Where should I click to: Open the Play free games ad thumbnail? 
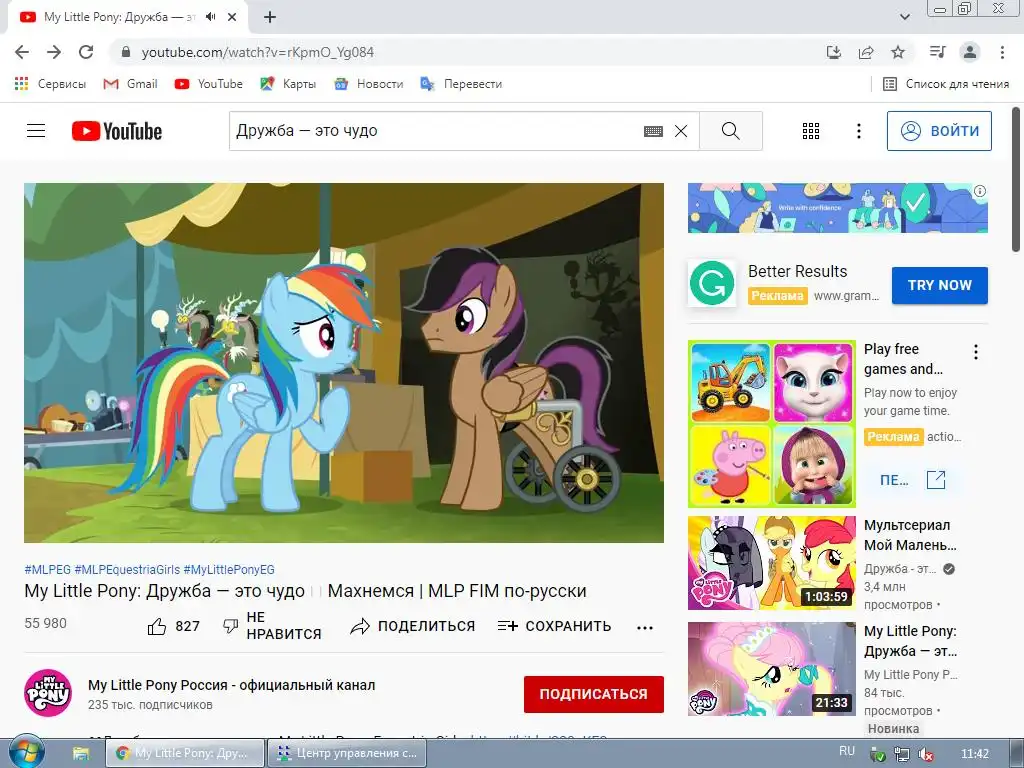click(772, 424)
